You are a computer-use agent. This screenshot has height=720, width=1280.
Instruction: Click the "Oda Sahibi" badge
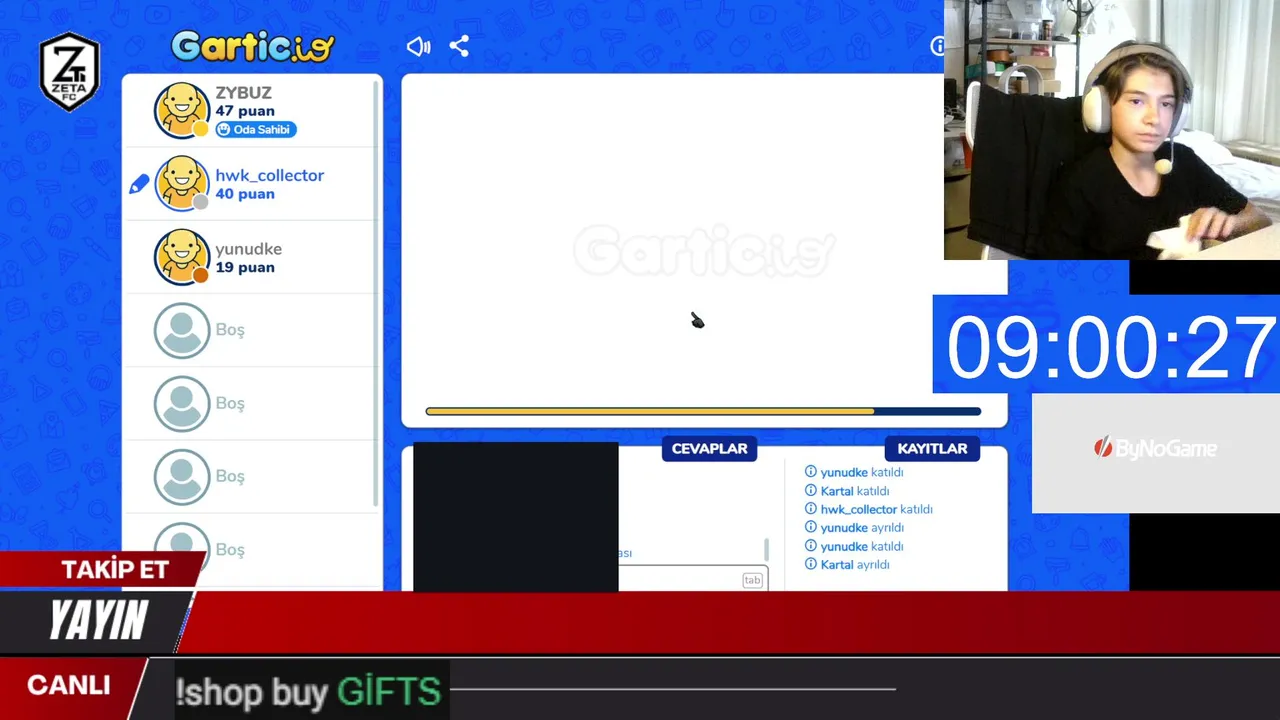coord(256,129)
